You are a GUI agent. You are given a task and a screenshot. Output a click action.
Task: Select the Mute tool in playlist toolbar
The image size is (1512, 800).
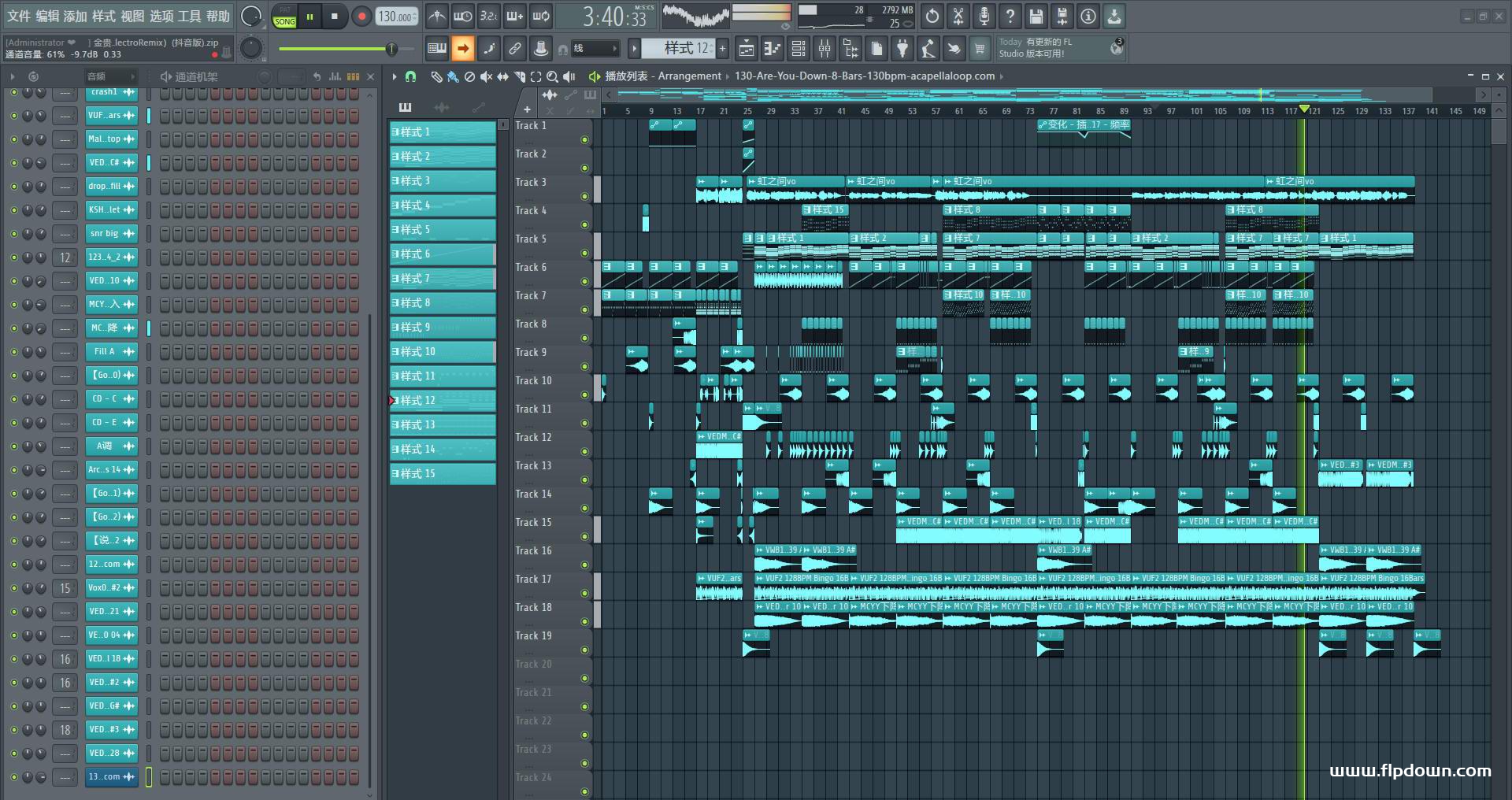tap(486, 76)
